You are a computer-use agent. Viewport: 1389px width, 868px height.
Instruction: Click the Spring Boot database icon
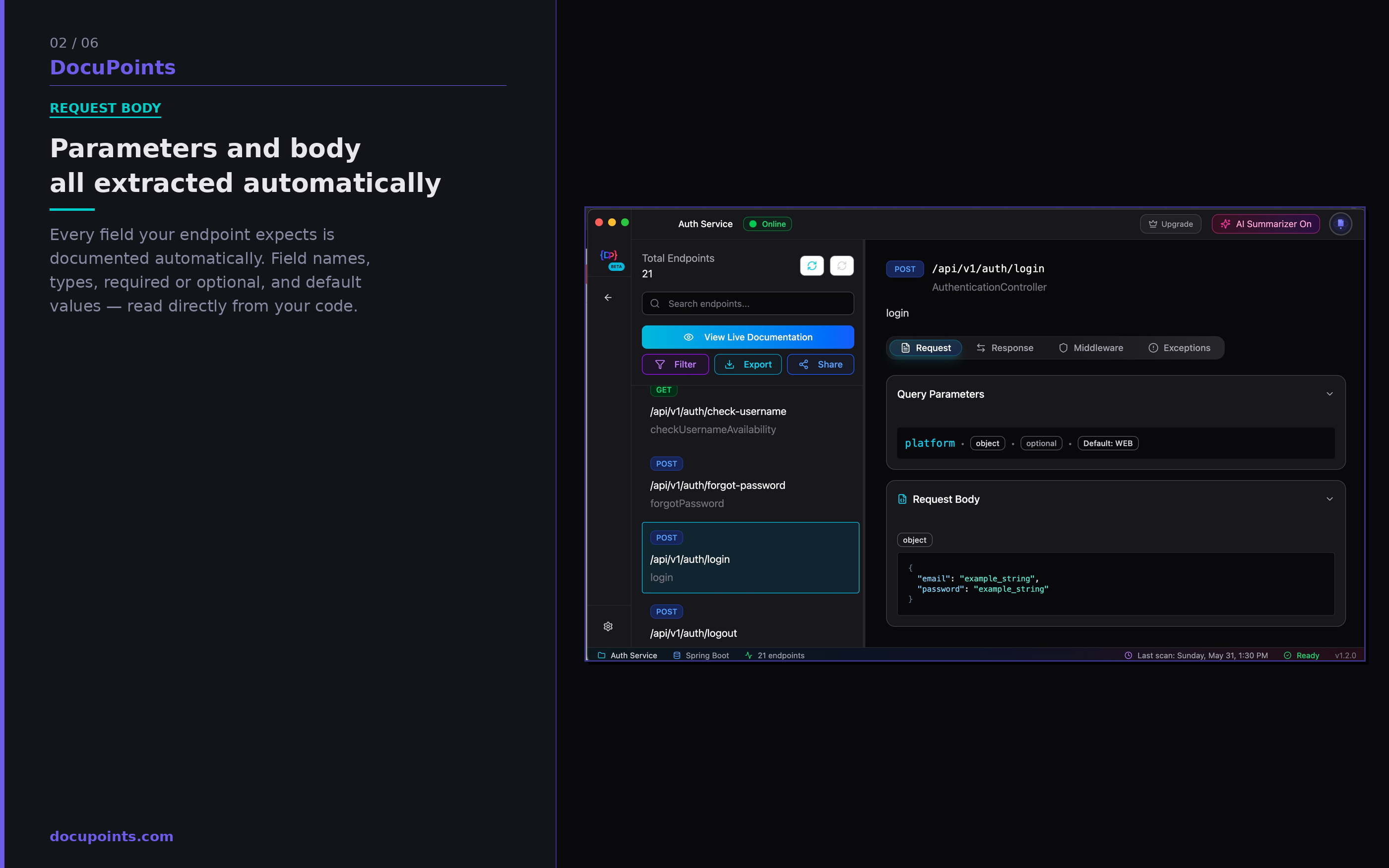pyautogui.click(x=677, y=655)
